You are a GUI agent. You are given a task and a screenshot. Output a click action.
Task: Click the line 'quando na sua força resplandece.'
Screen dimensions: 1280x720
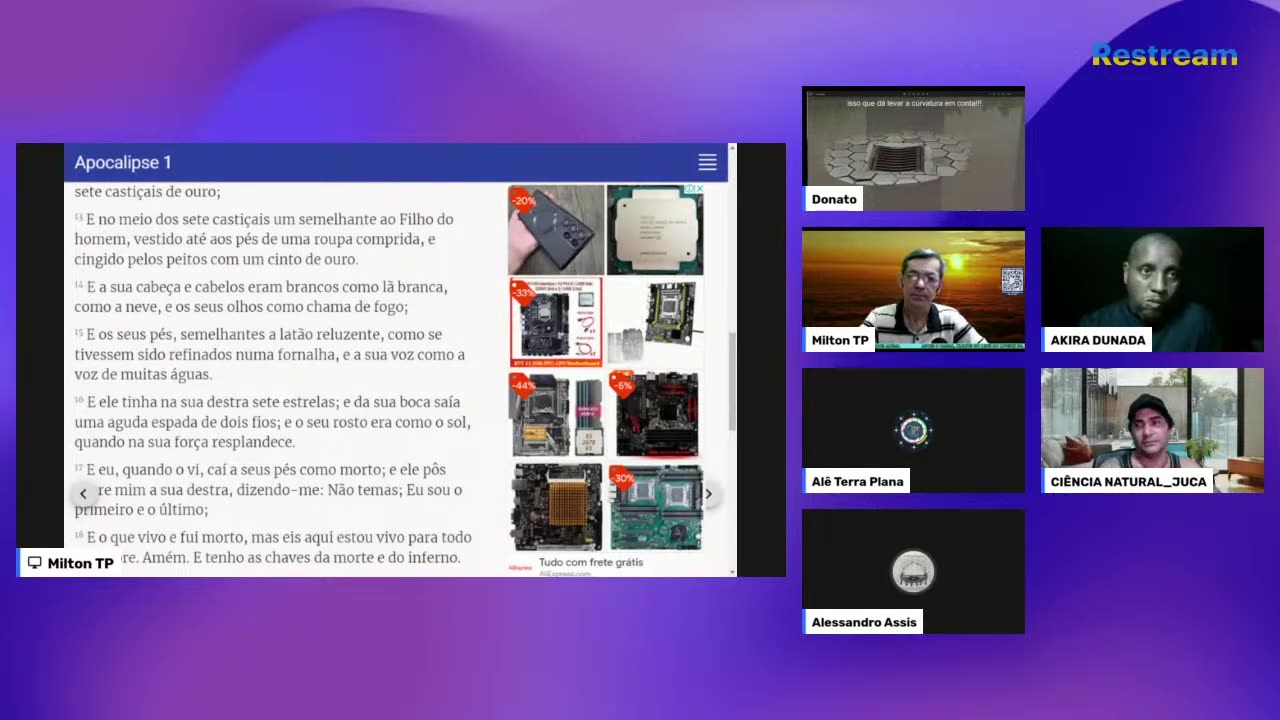click(184, 442)
